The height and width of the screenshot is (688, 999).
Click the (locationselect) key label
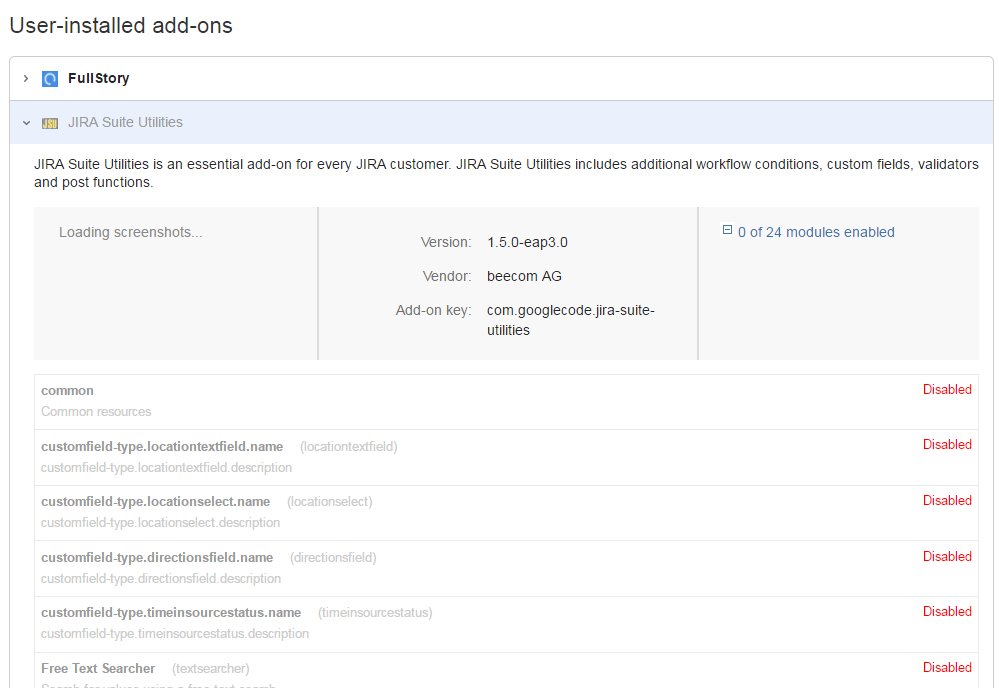pyautogui.click(x=329, y=501)
